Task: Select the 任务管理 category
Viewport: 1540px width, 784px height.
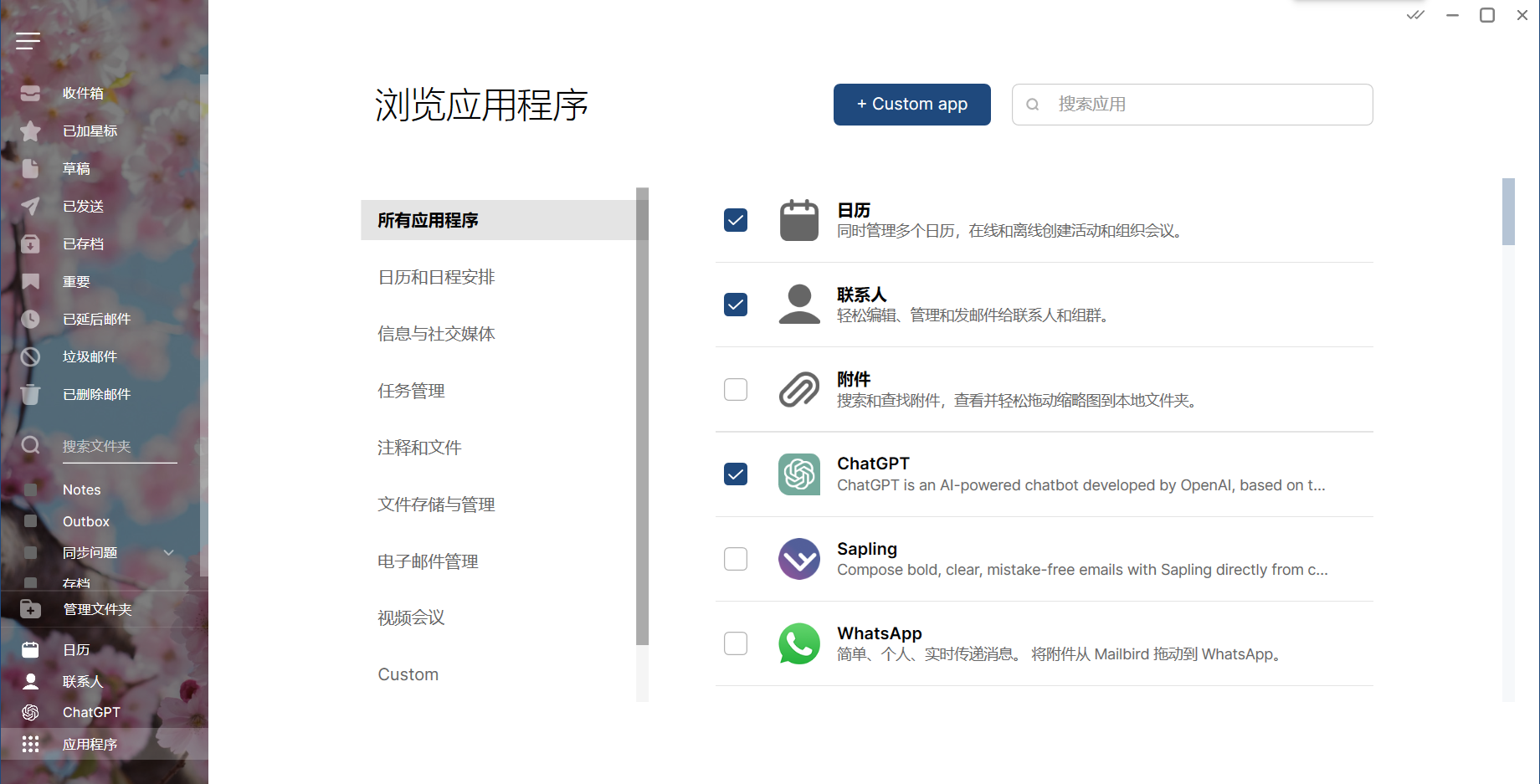Action: 411,391
